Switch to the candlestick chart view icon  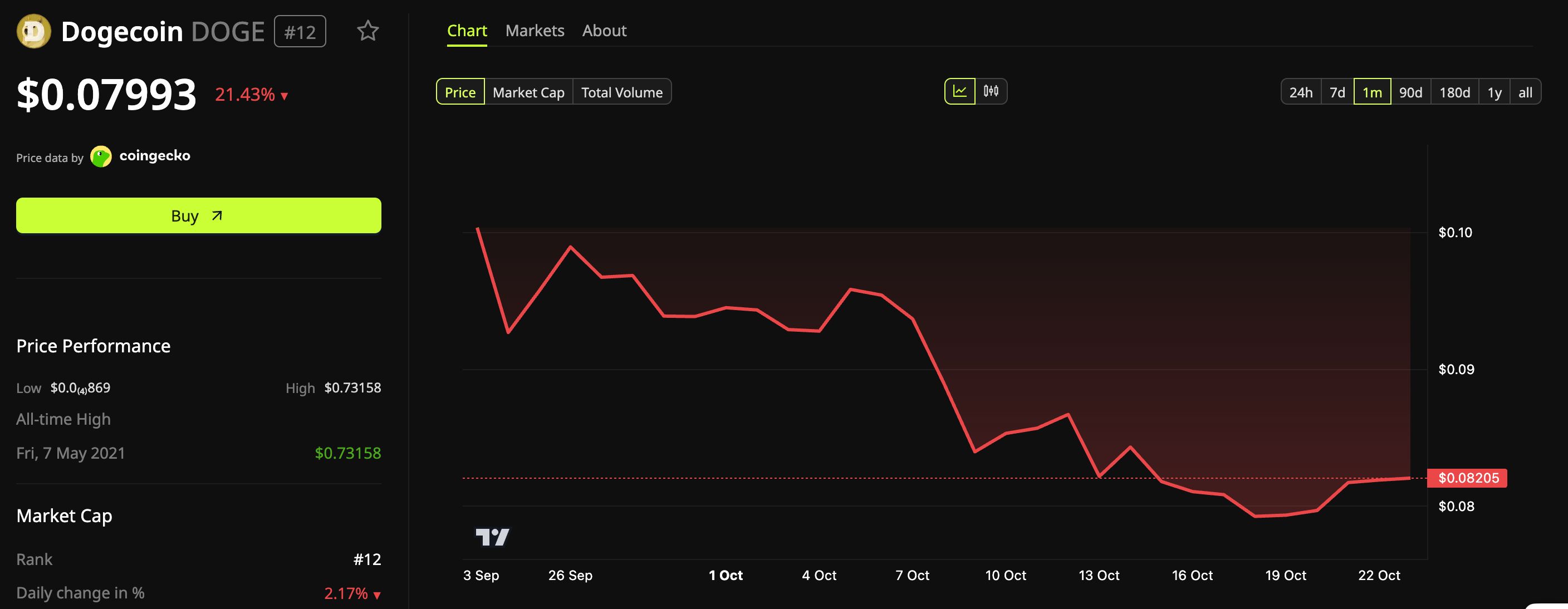tap(991, 91)
